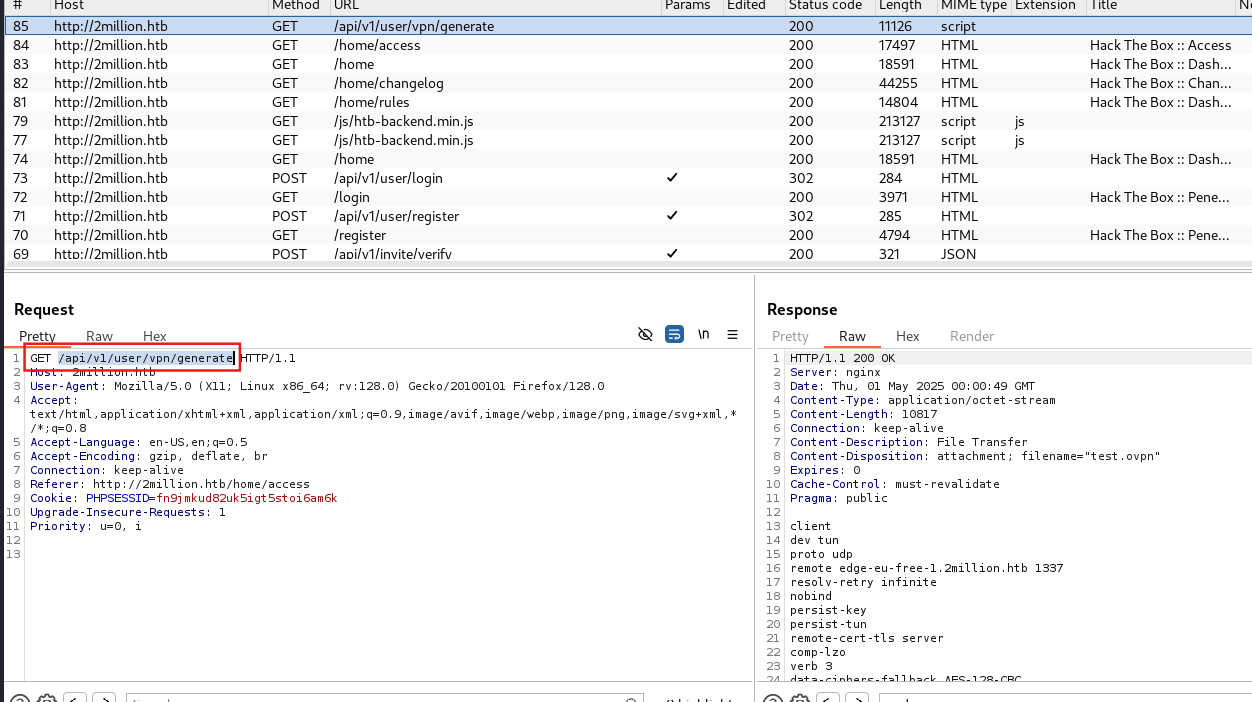Click the 'remote edge-eu-free-1.2million.htb 1337' line
Viewport: 1252px width, 702px height.
point(927,568)
